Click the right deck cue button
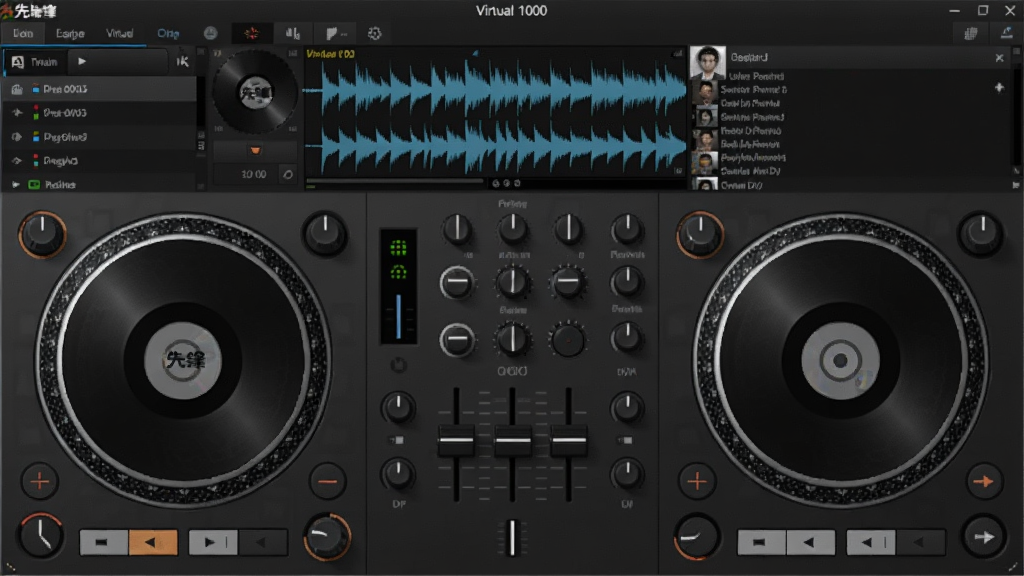The image size is (1024, 576). (x=871, y=542)
